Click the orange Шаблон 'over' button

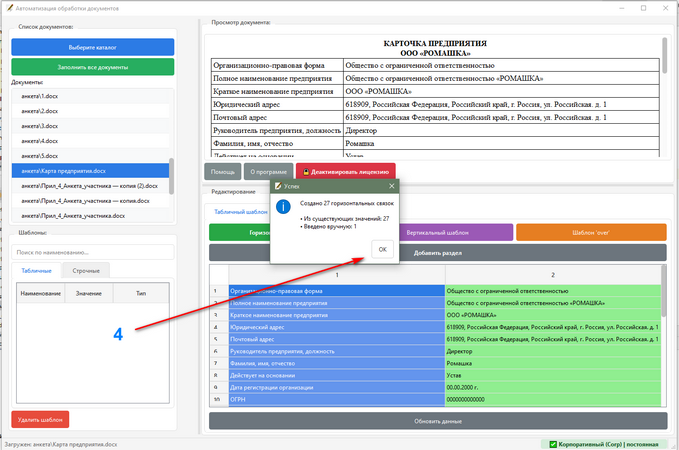(x=591, y=233)
